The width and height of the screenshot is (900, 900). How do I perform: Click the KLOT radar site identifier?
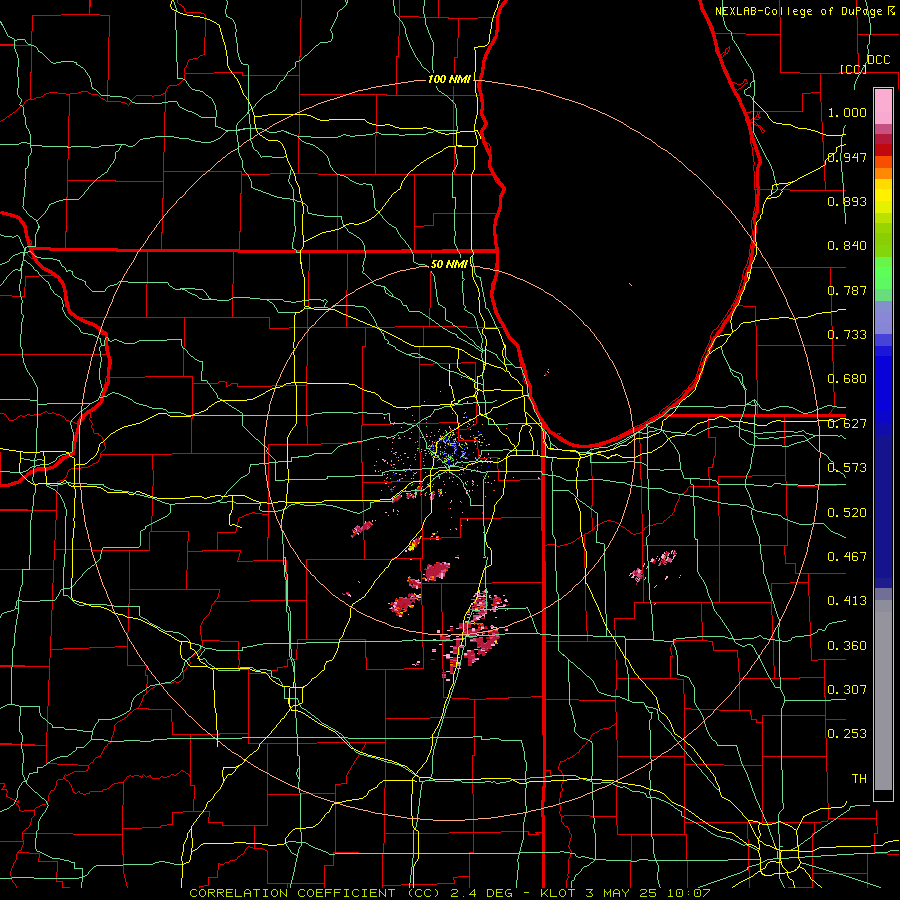(x=559, y=893)
